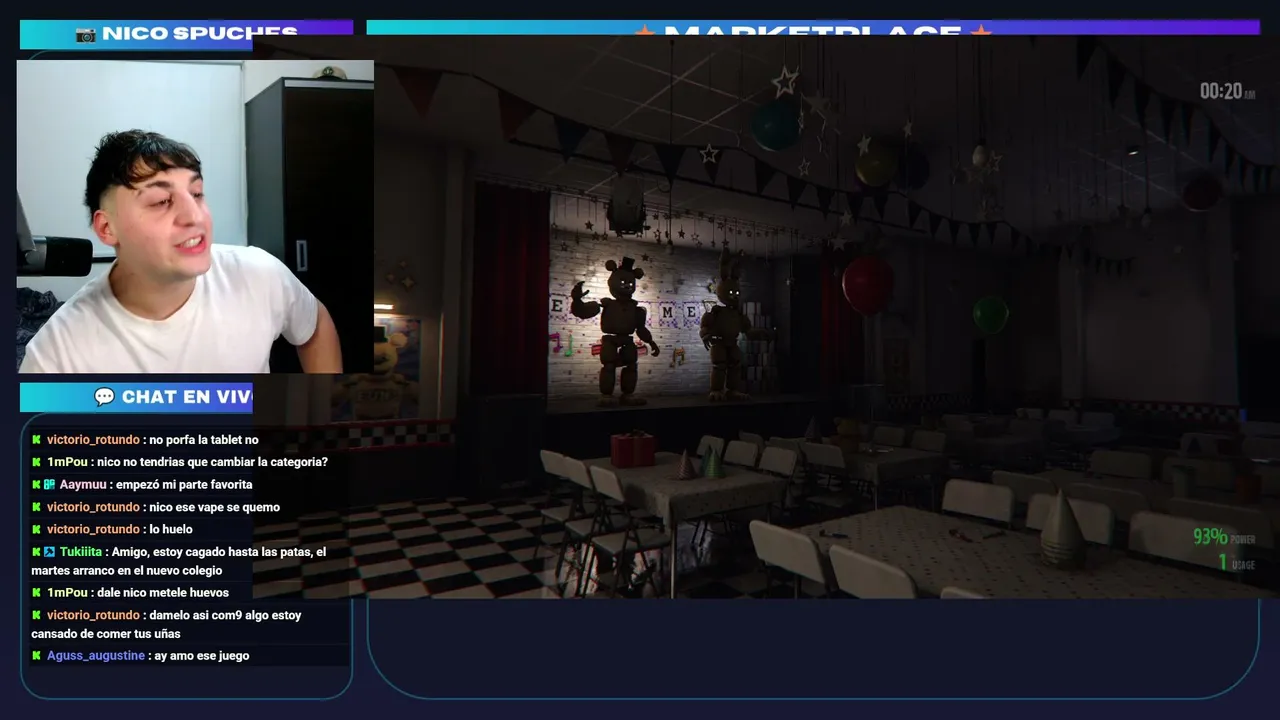Click the 93% power indicator
Screen dimensions: 1280x720
[1223, 537]
